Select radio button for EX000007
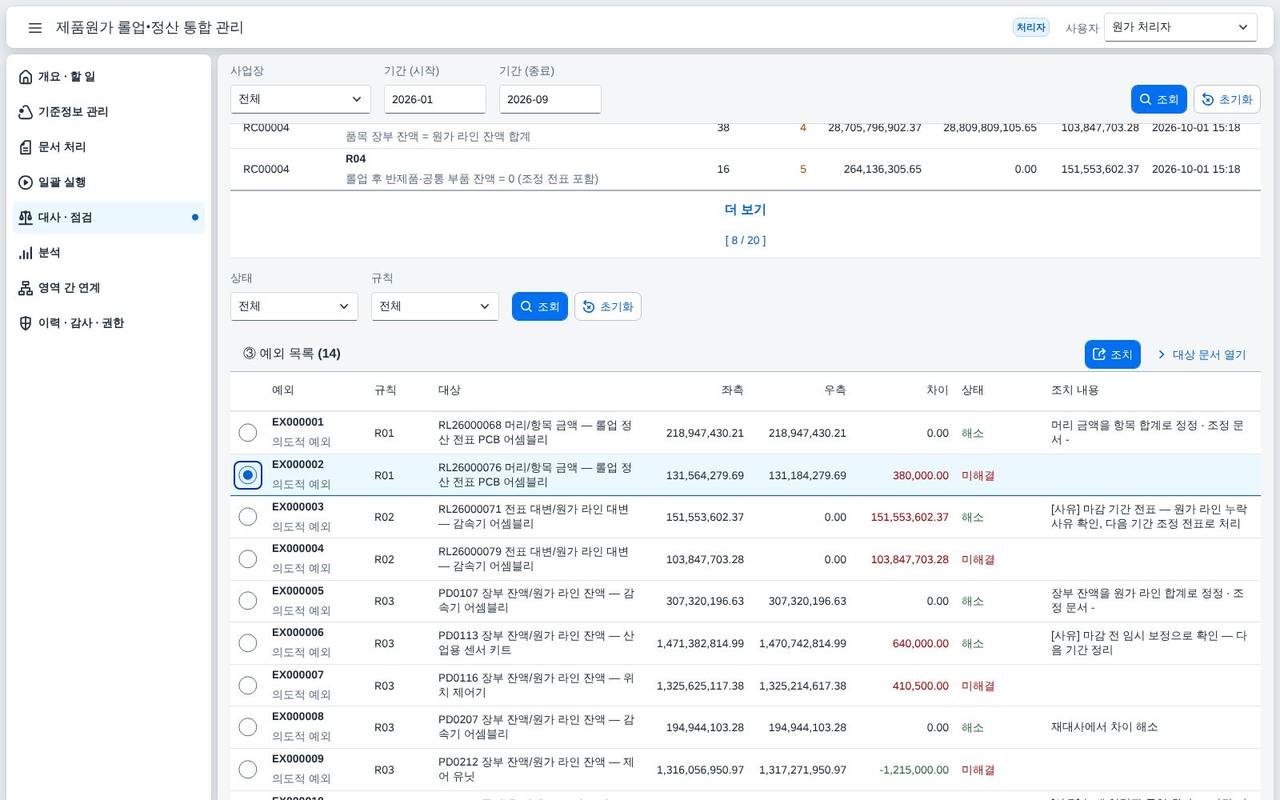Viewport: 1280px width, 800px height. coord(248,685)
